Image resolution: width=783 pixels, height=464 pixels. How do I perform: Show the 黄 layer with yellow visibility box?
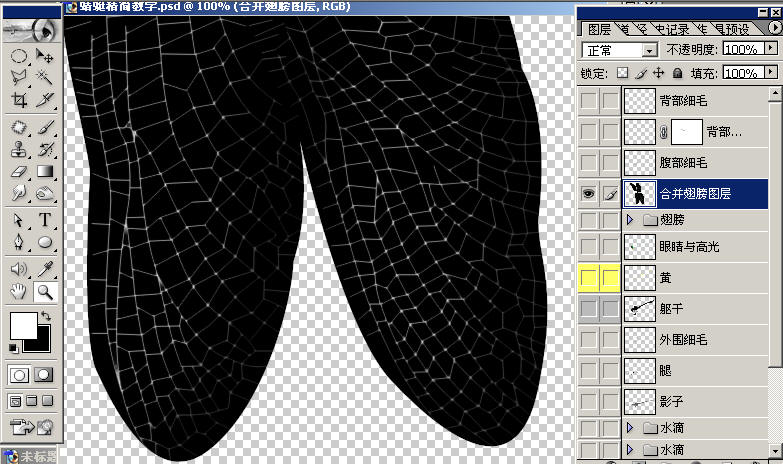pos(589,278)
